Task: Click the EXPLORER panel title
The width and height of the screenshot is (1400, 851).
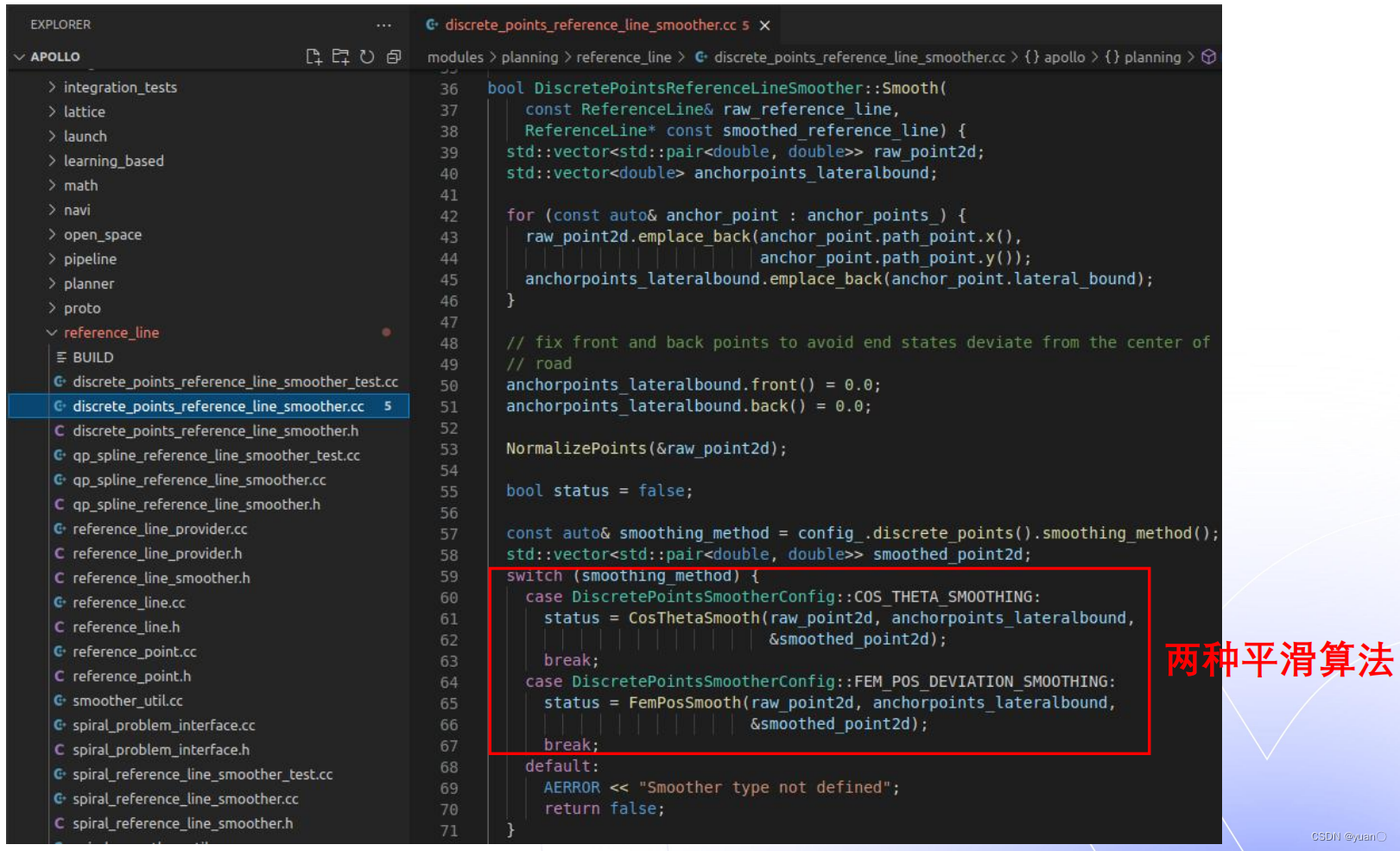Action: 60,25
